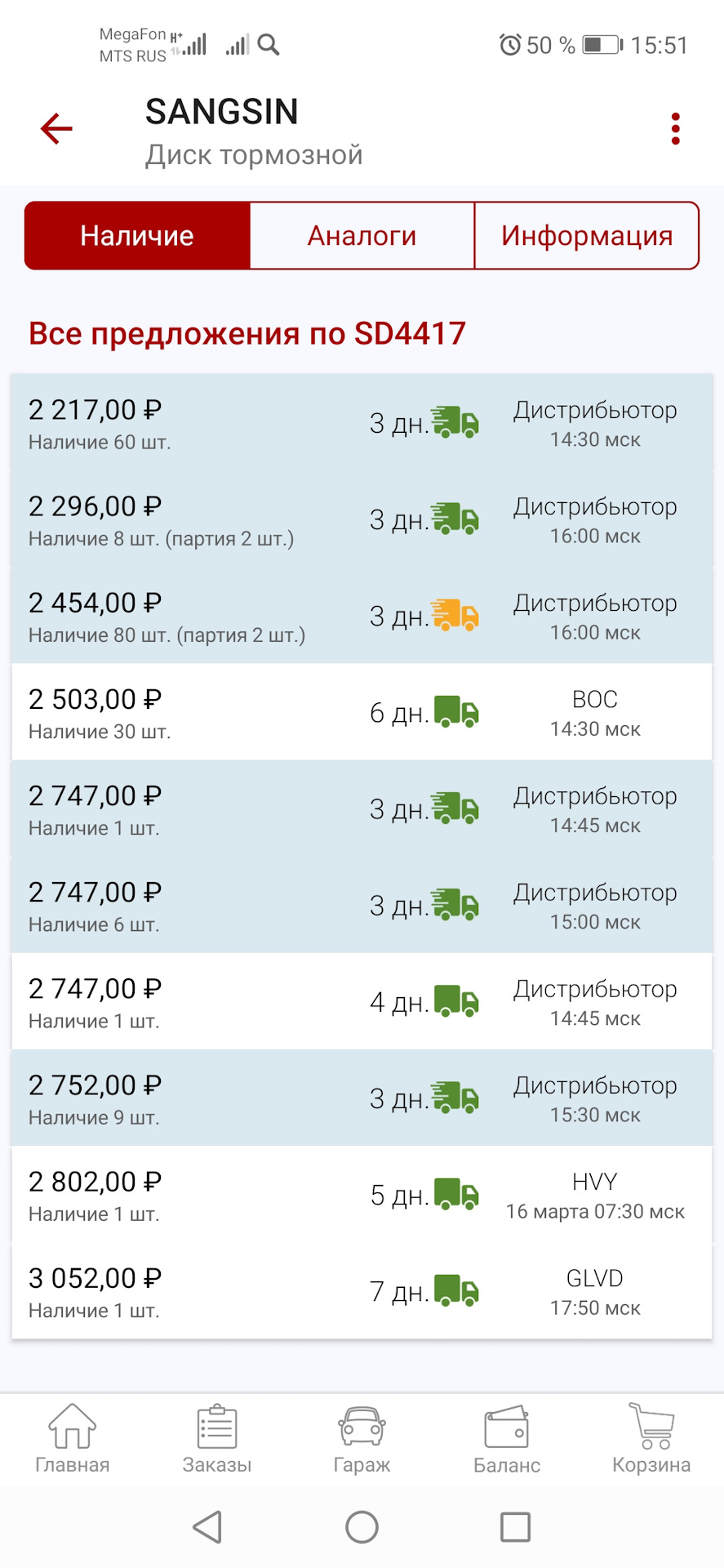Open the three-dot overflow menu
The height and width of the screenshot is (1568, 724).
click(675, 129)
